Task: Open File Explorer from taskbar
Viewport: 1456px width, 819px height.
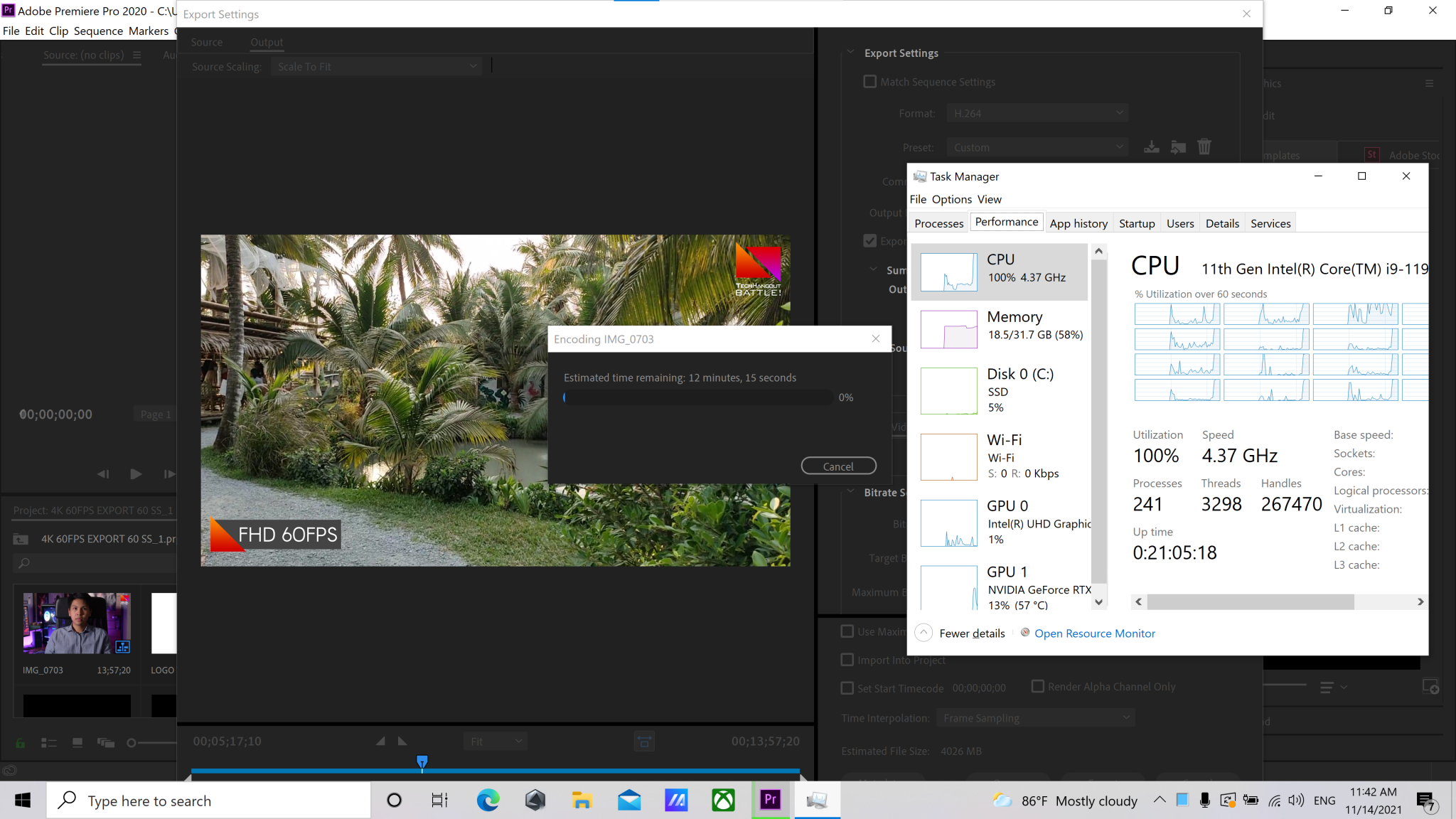Action: [582, 801]
